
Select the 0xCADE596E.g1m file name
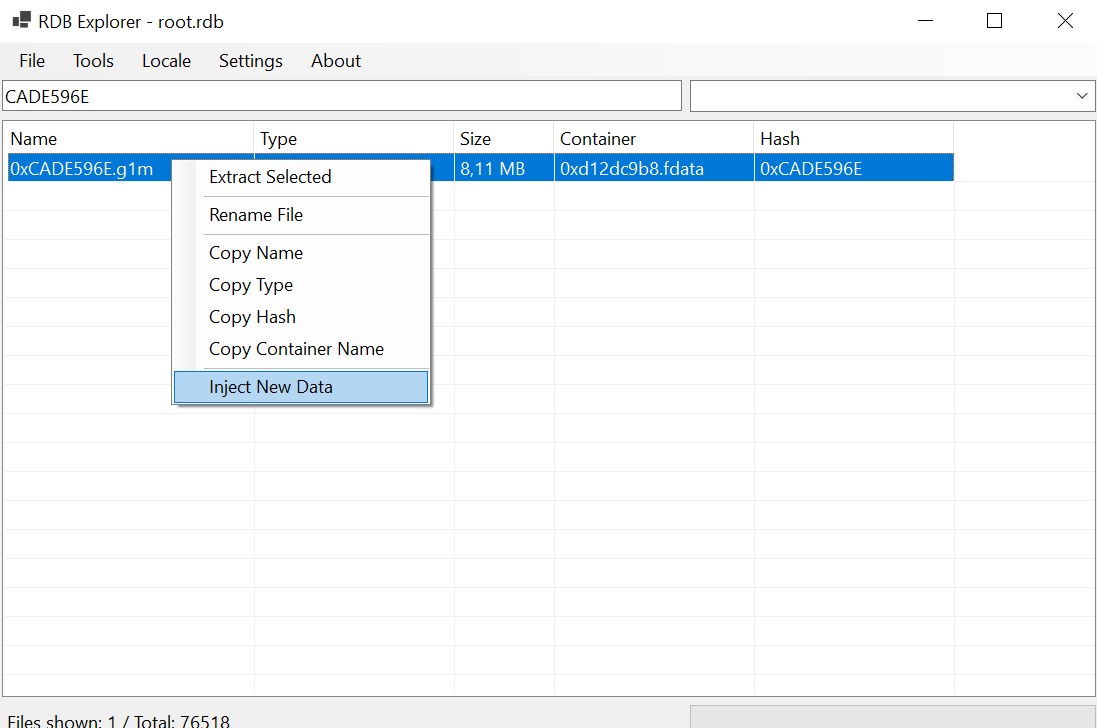tap(82, 169)
